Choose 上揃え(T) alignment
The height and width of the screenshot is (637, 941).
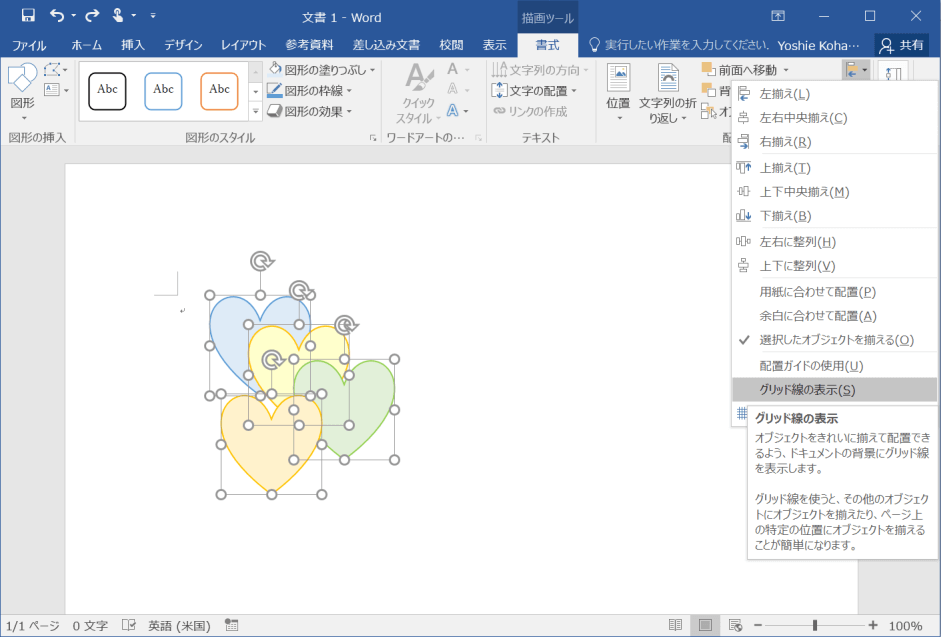point(834,168)
